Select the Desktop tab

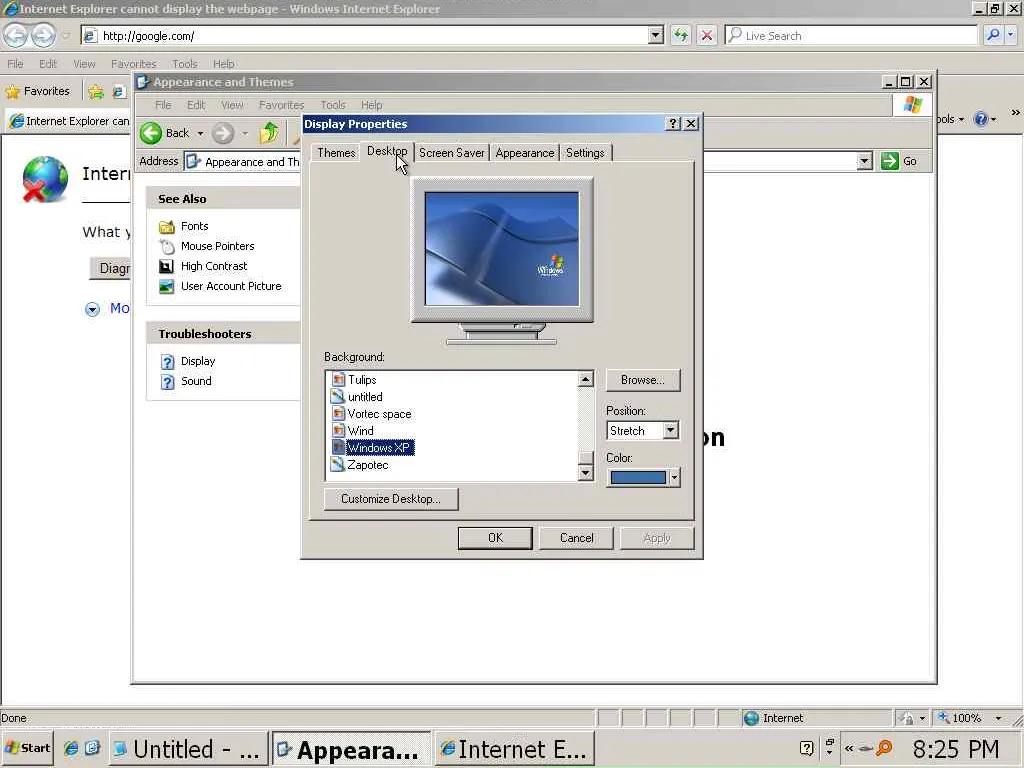[387, 151]
